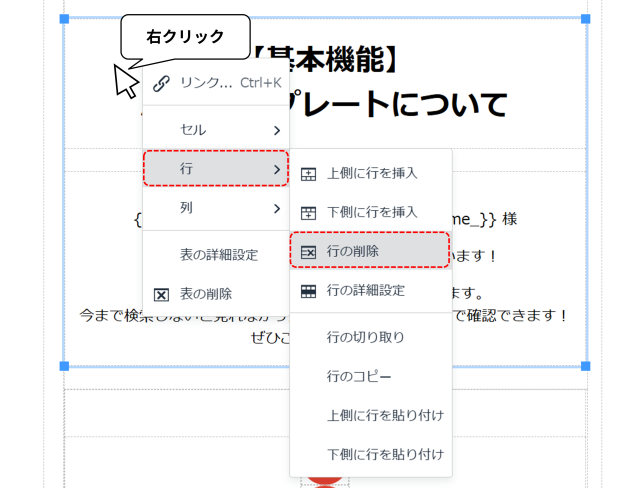Click the で確認できます！ text
Image resolution: width=640 pixels, height=488 pixels.
coord(510,315)
